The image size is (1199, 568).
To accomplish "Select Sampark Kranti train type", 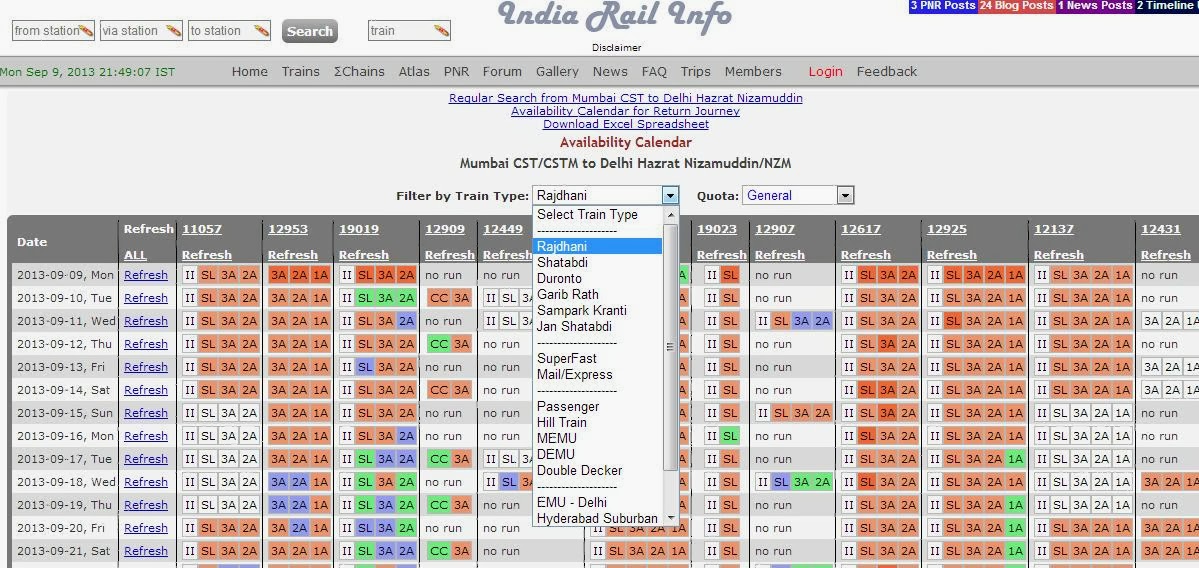I will [597, 310].
